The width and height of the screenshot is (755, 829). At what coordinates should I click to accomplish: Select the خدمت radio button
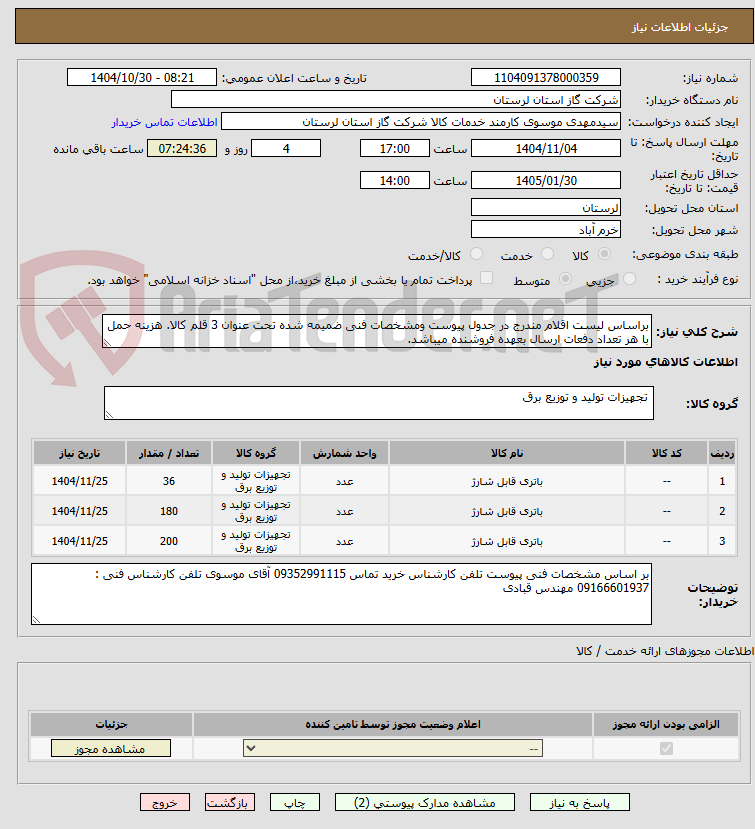[547, 254]
